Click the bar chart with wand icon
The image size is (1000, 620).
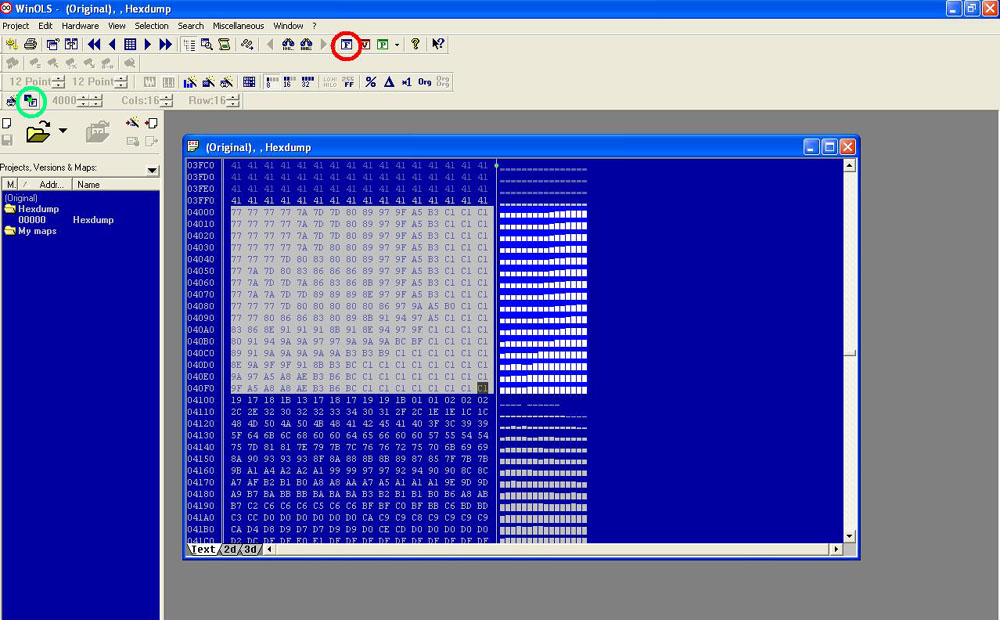(x=190, y=82)
